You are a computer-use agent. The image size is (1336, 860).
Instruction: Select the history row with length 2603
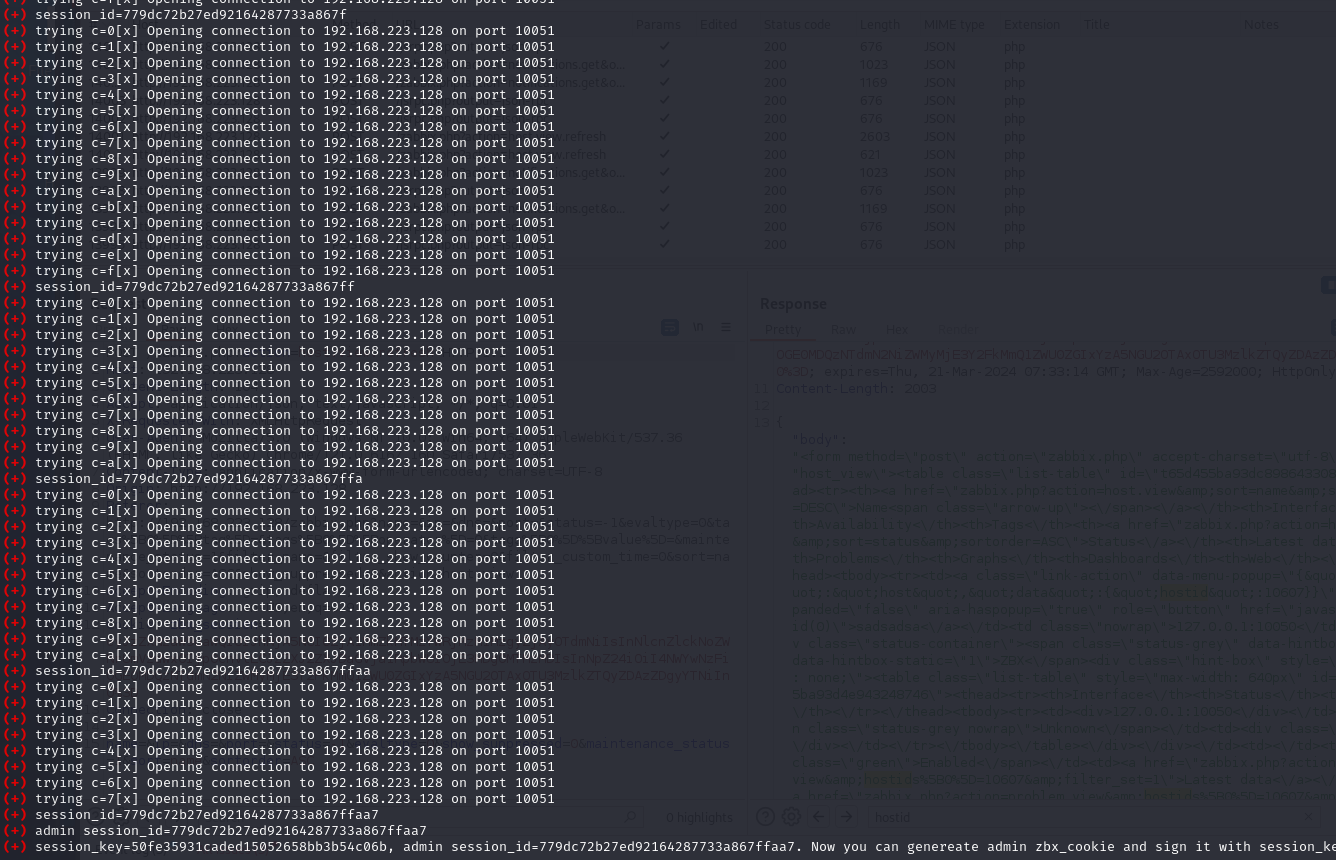tap(875, 137)
